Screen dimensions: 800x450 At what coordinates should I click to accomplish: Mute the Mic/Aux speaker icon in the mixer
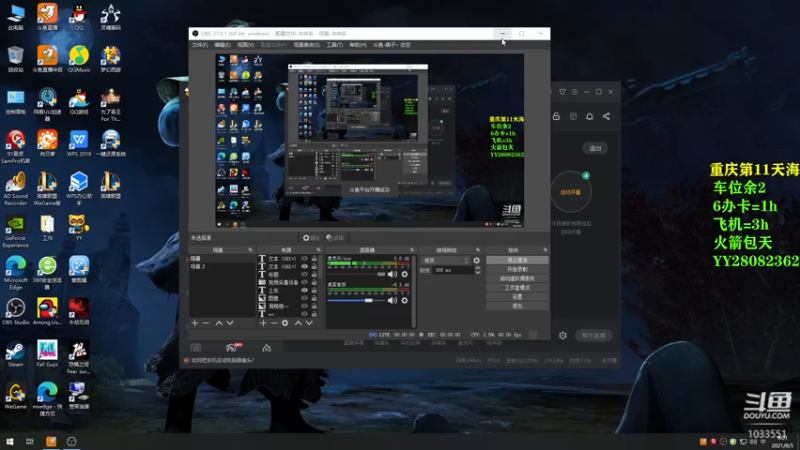click(x=392, y=274)
